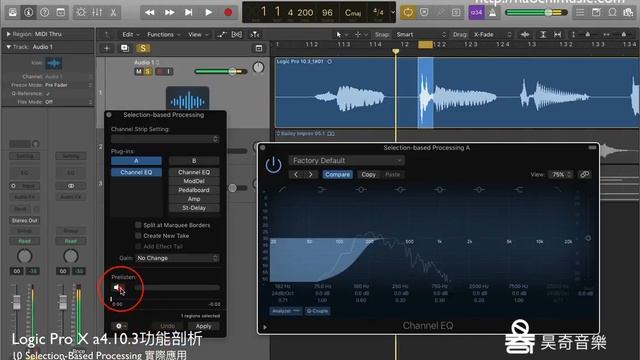The image size is (640, 360).
Task: Click the Rewind transport button
Action: pyautogui.click(x=150, y=13)
